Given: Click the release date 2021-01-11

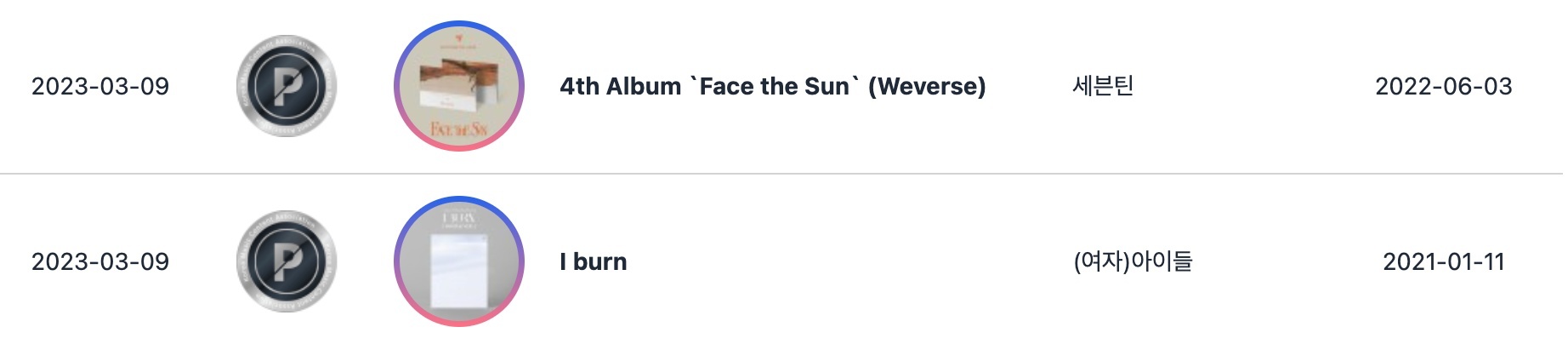Looking at the screenshot, I should 1443,261.
